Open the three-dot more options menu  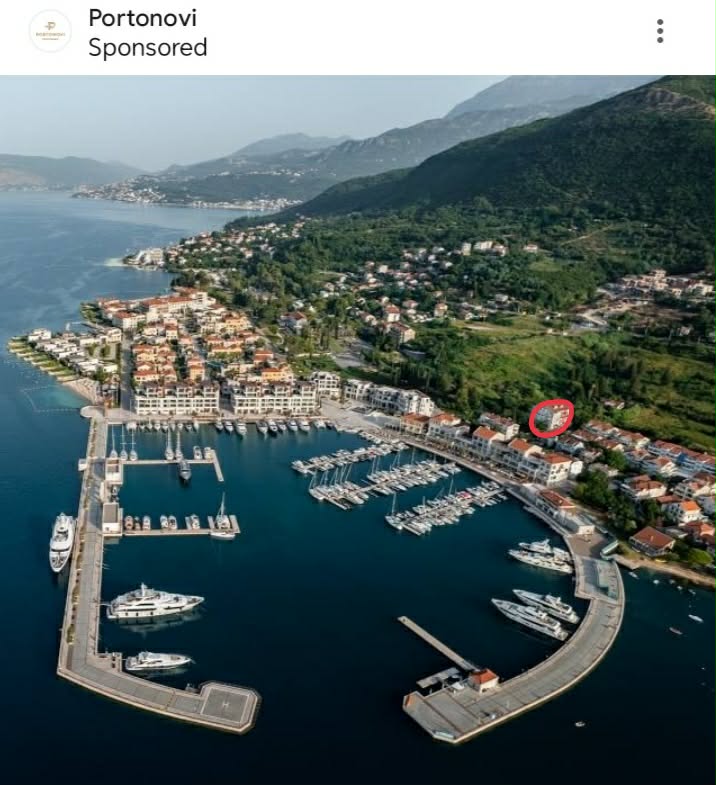pyautogui.click(x=660, y=31)
